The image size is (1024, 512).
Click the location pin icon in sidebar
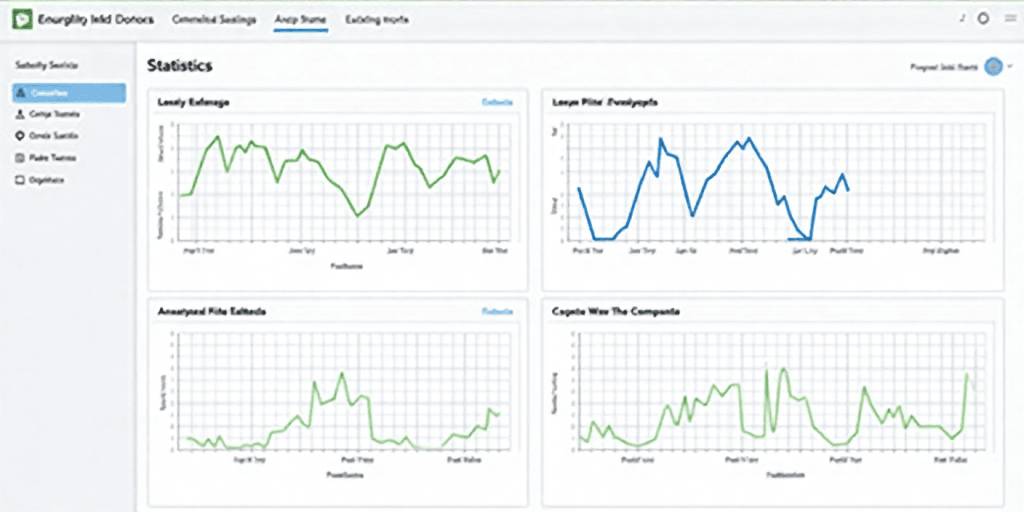tap(21, 136)
